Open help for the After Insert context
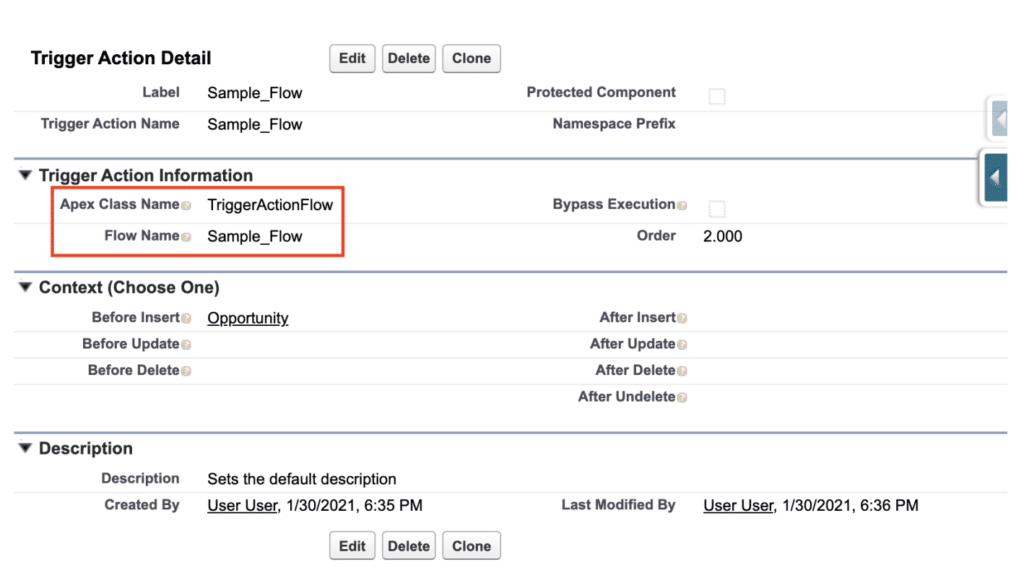The width and height of the screenshot is (1024, 578). (x=681, y=318)
